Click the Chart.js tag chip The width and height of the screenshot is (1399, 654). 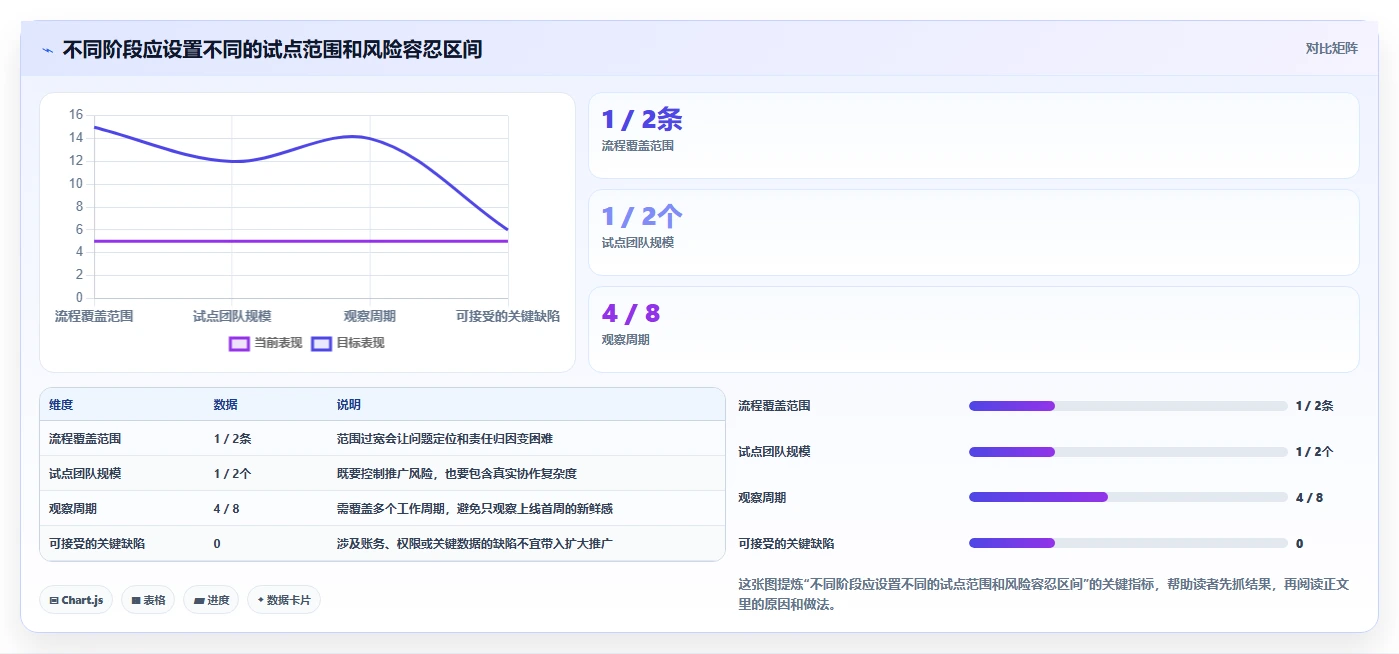[x=76, y=600]
